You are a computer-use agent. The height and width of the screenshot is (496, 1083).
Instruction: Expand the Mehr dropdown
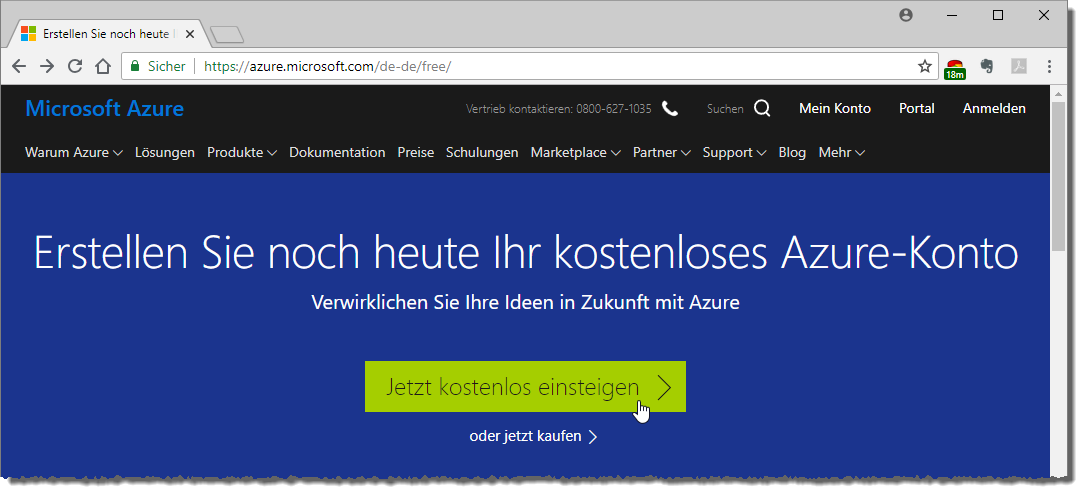click(x=841, y=153)
